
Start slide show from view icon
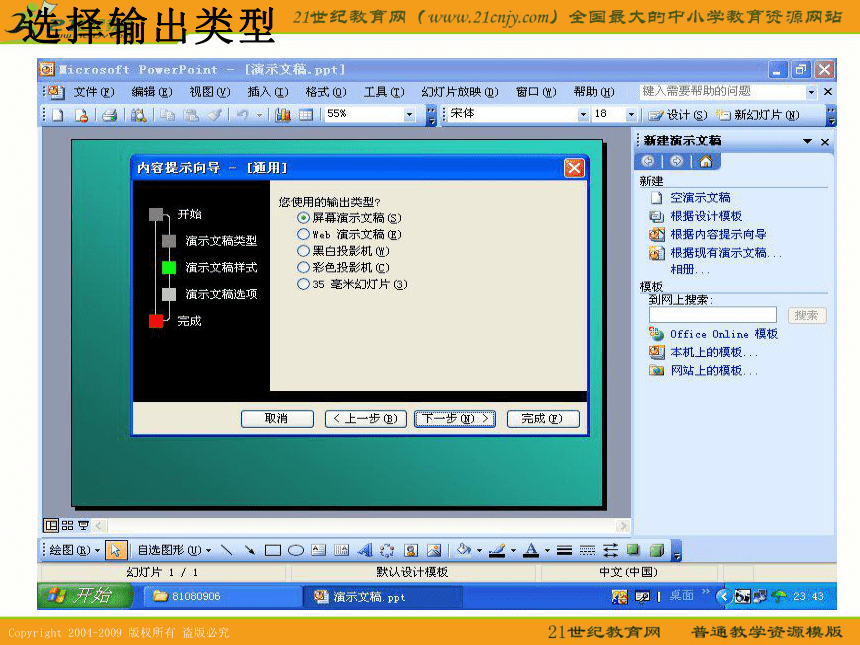(x=83, y=525)
